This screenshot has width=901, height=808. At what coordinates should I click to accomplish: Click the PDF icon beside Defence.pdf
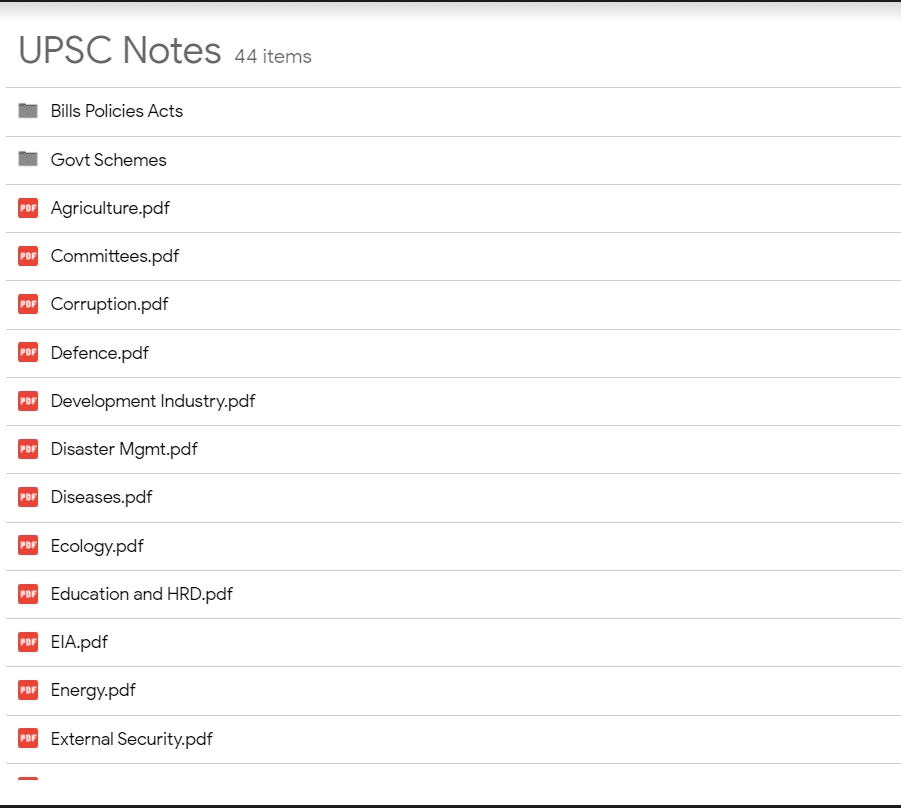(x=28, y=352)
